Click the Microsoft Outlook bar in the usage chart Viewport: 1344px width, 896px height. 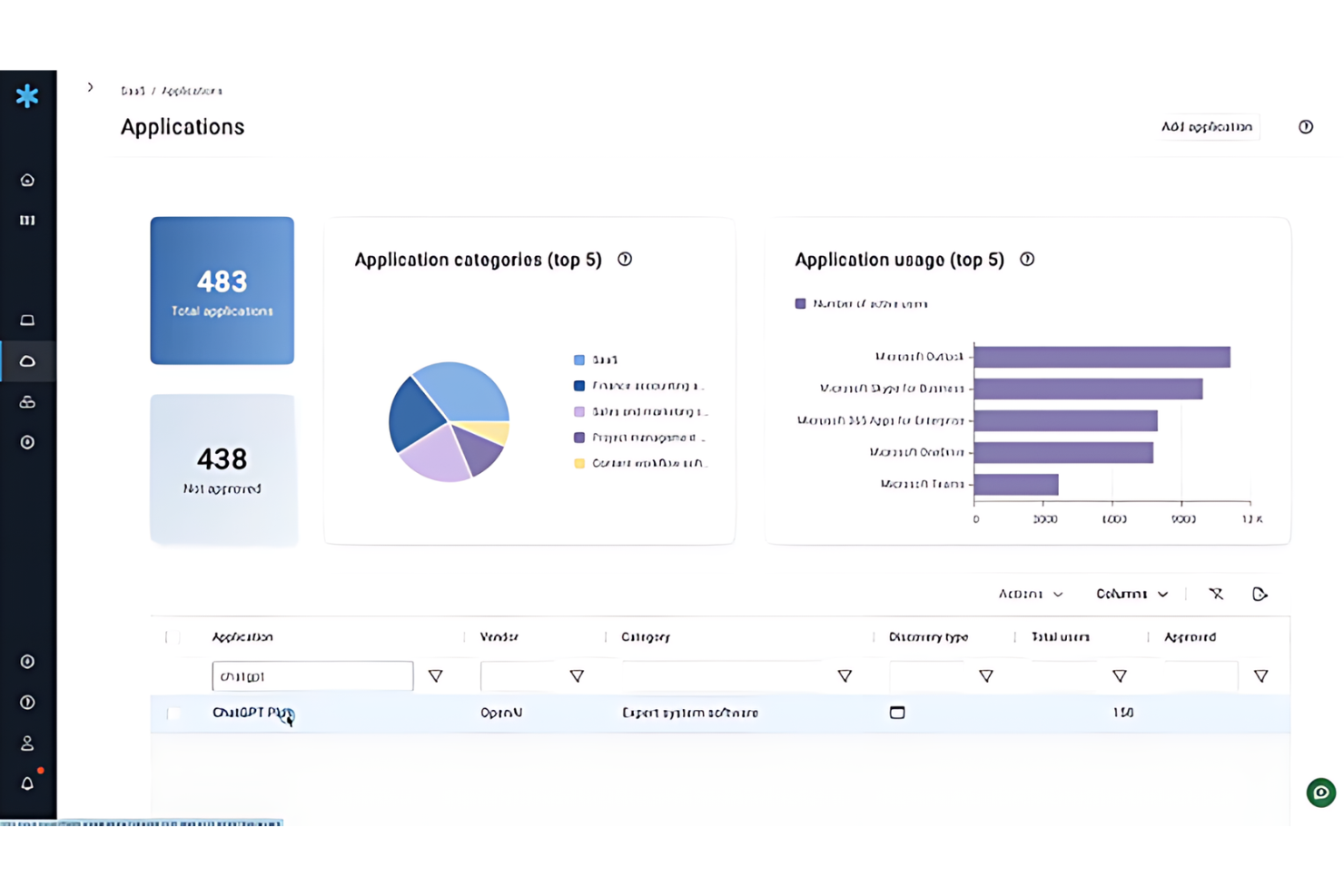[1102, 357]
